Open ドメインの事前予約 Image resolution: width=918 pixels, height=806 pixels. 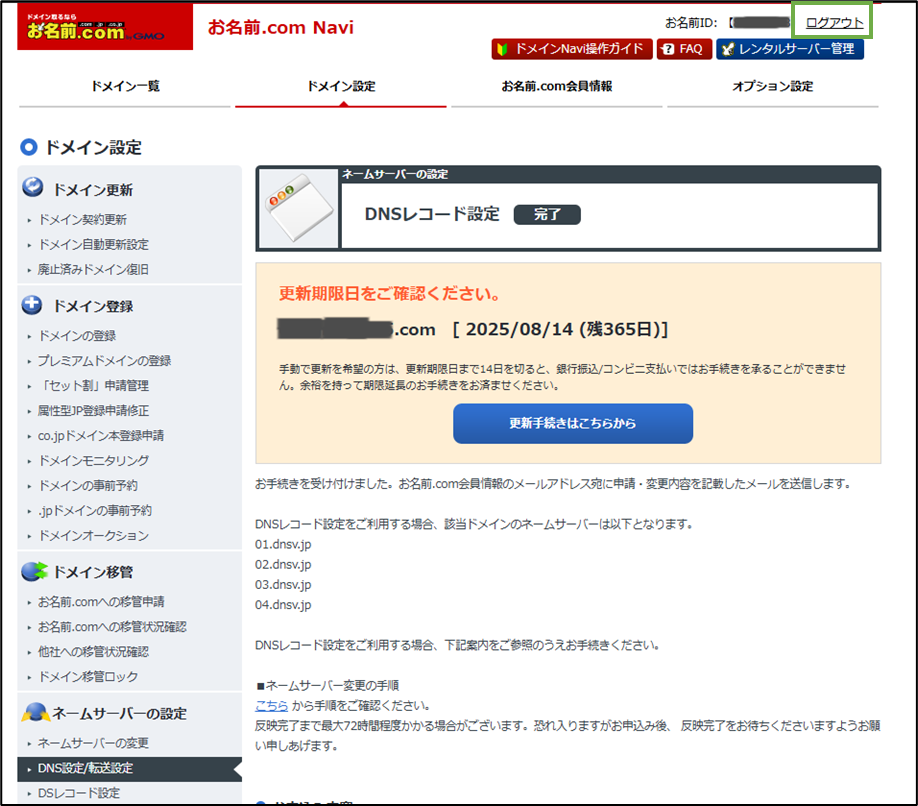pyautogui.click(x=88, y=485)
